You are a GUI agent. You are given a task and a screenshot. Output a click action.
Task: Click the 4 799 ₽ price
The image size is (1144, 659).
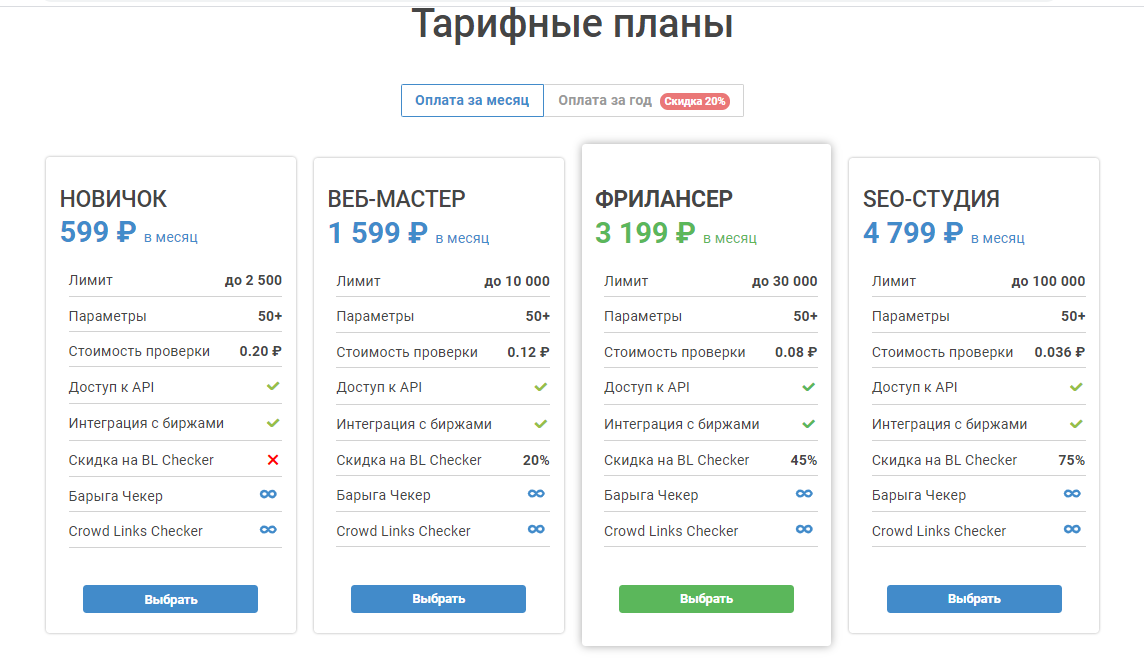pos(913,233)
